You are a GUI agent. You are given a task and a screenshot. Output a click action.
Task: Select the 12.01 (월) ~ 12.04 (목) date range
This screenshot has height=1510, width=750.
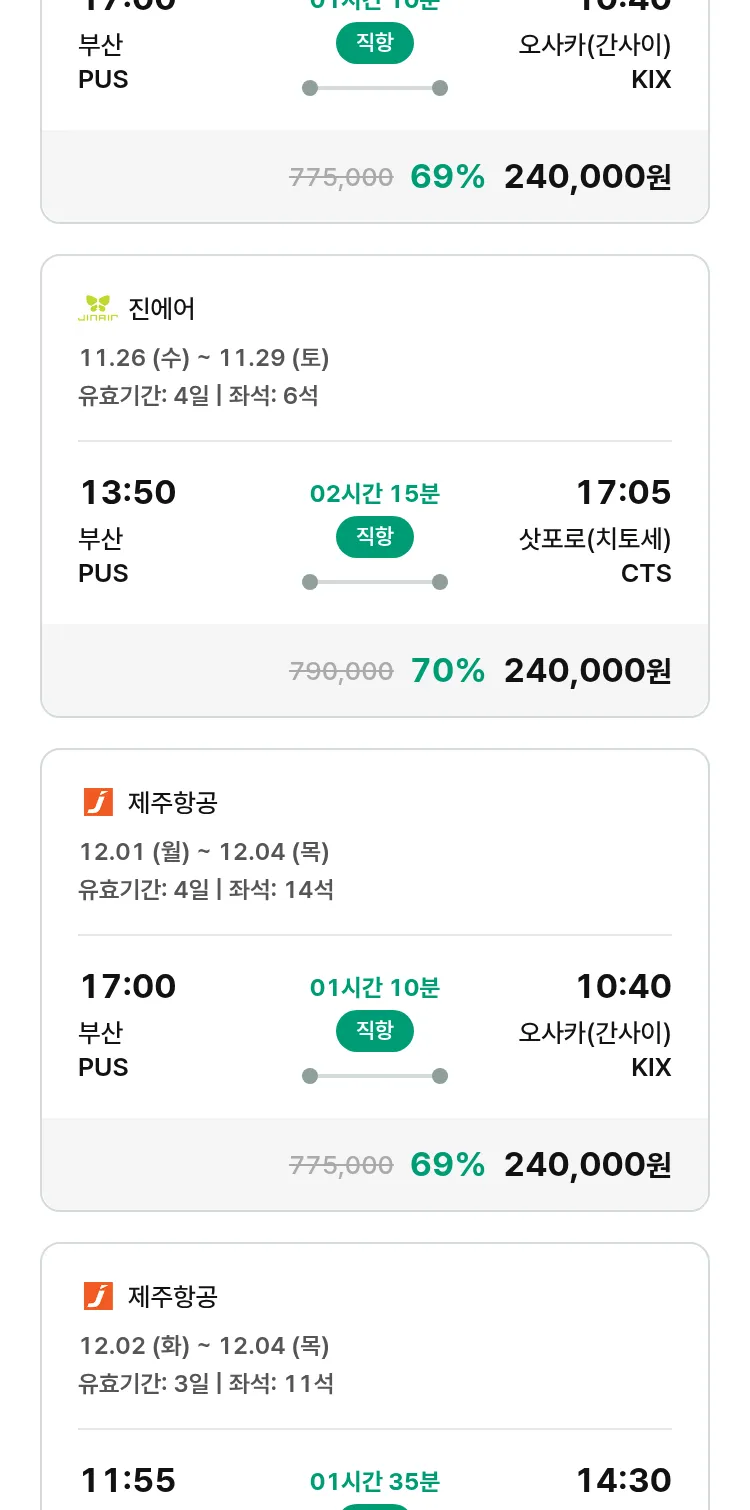204,852
